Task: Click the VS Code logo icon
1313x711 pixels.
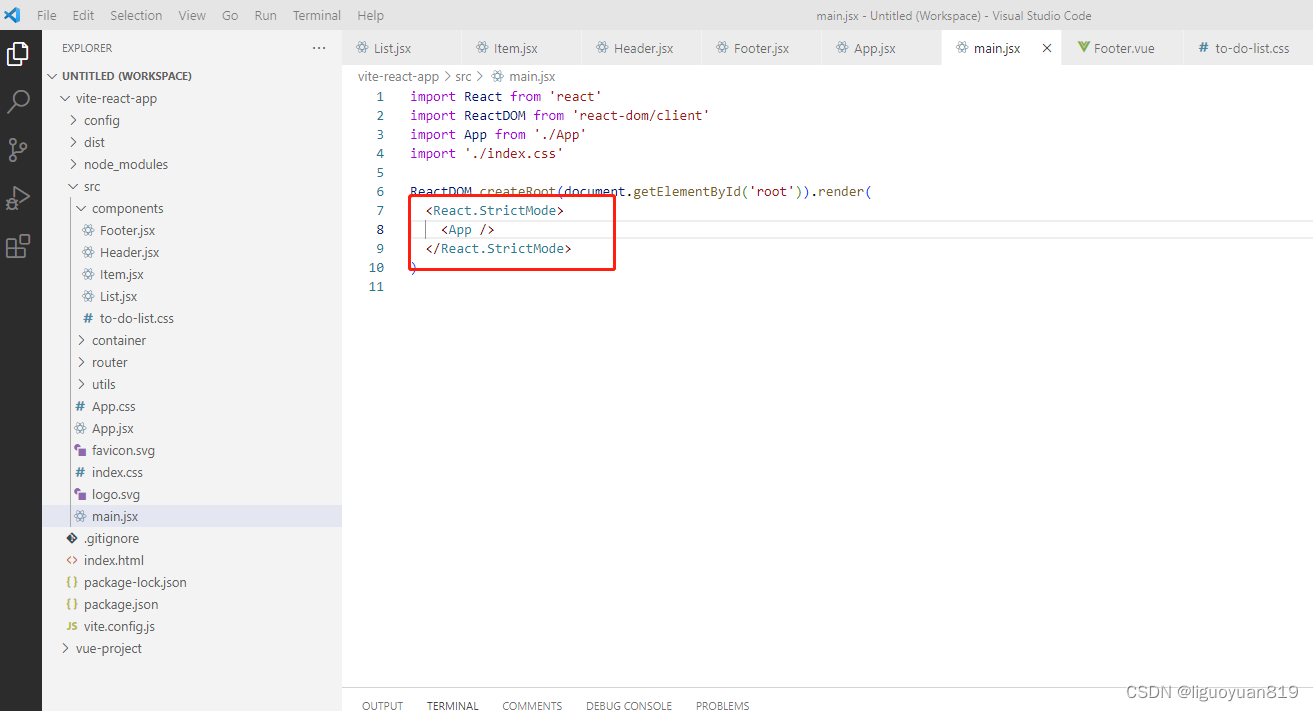Action: (13, 15)
